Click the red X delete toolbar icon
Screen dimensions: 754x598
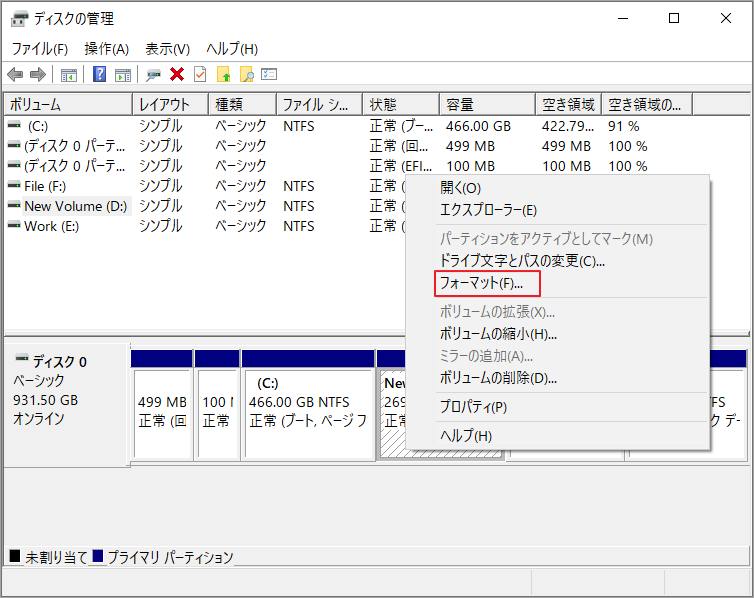[x=177, y=74]
